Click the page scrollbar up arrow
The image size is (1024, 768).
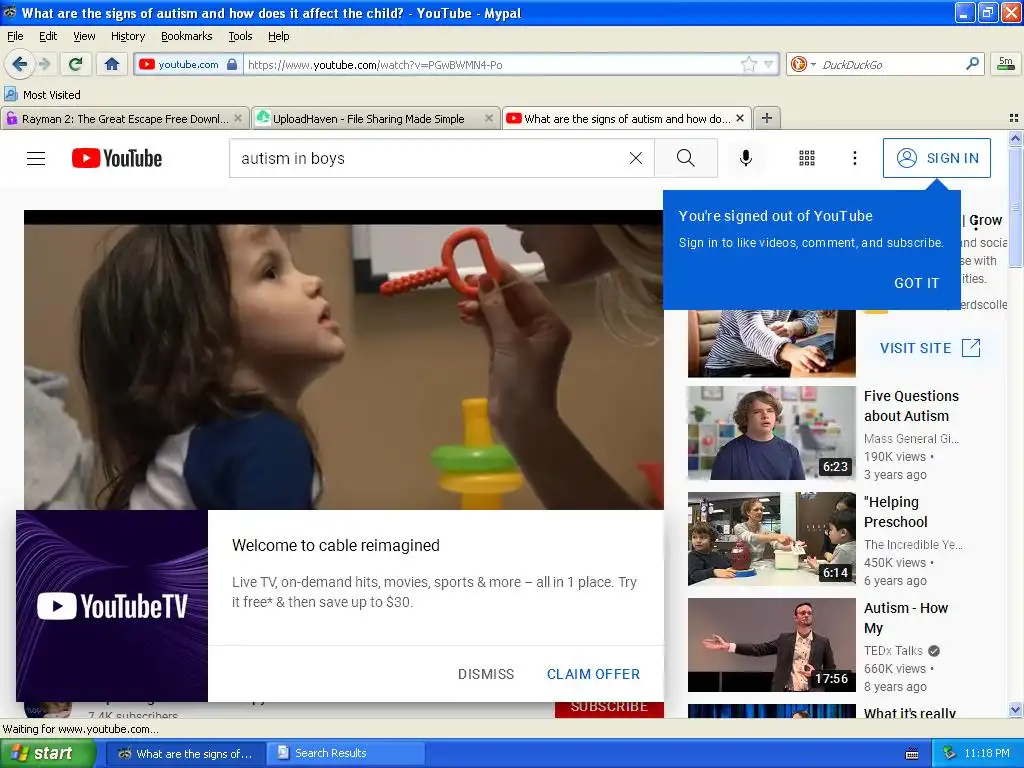[x=1015, y=138]
